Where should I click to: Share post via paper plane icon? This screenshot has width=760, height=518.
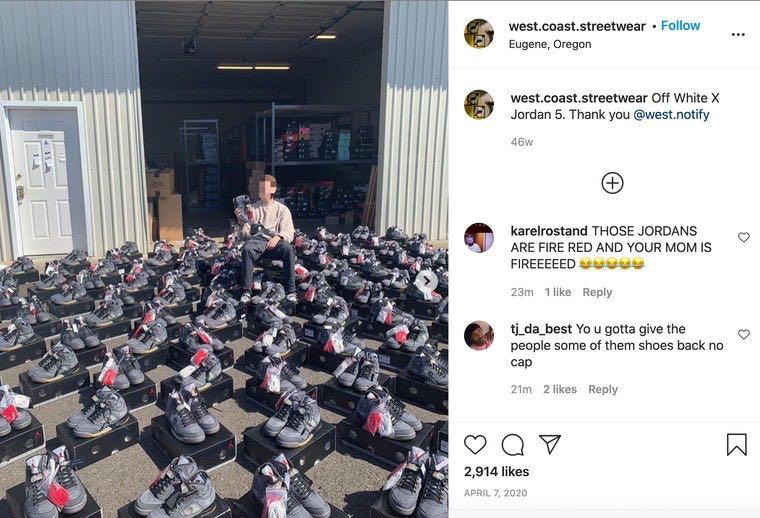coord(550,444)
